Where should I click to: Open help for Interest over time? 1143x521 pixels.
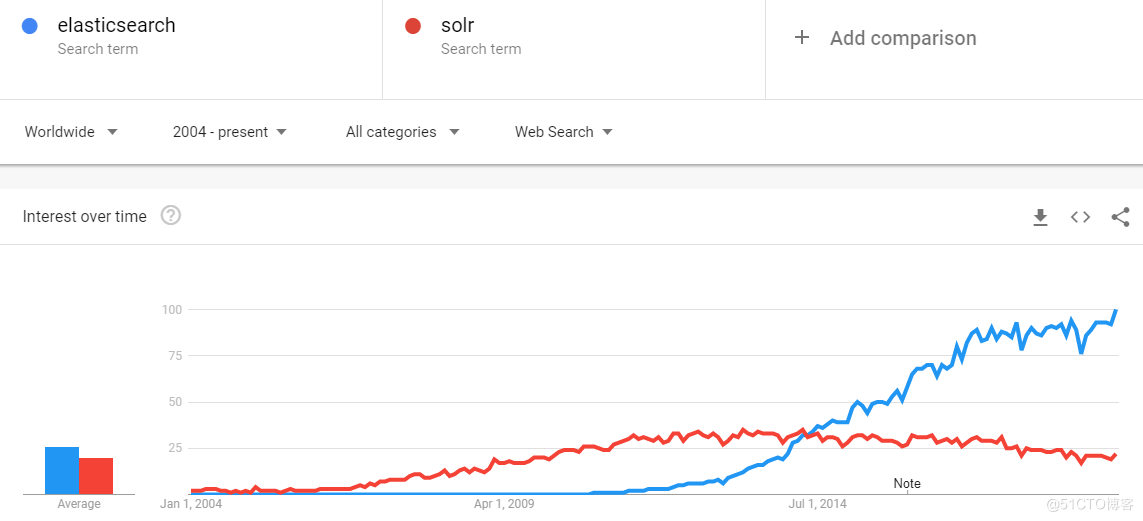coord(171,216)
